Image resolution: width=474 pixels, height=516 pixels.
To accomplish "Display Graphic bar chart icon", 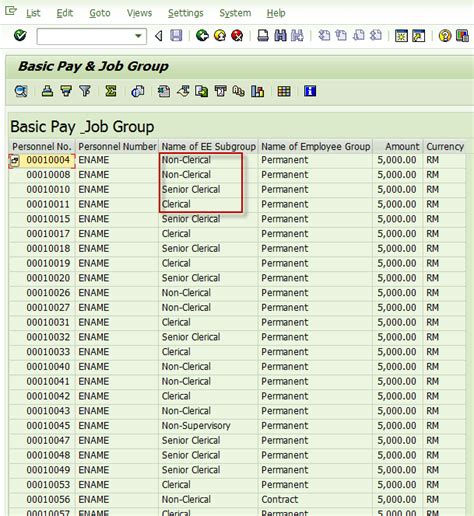I will [x=257, y=91].
